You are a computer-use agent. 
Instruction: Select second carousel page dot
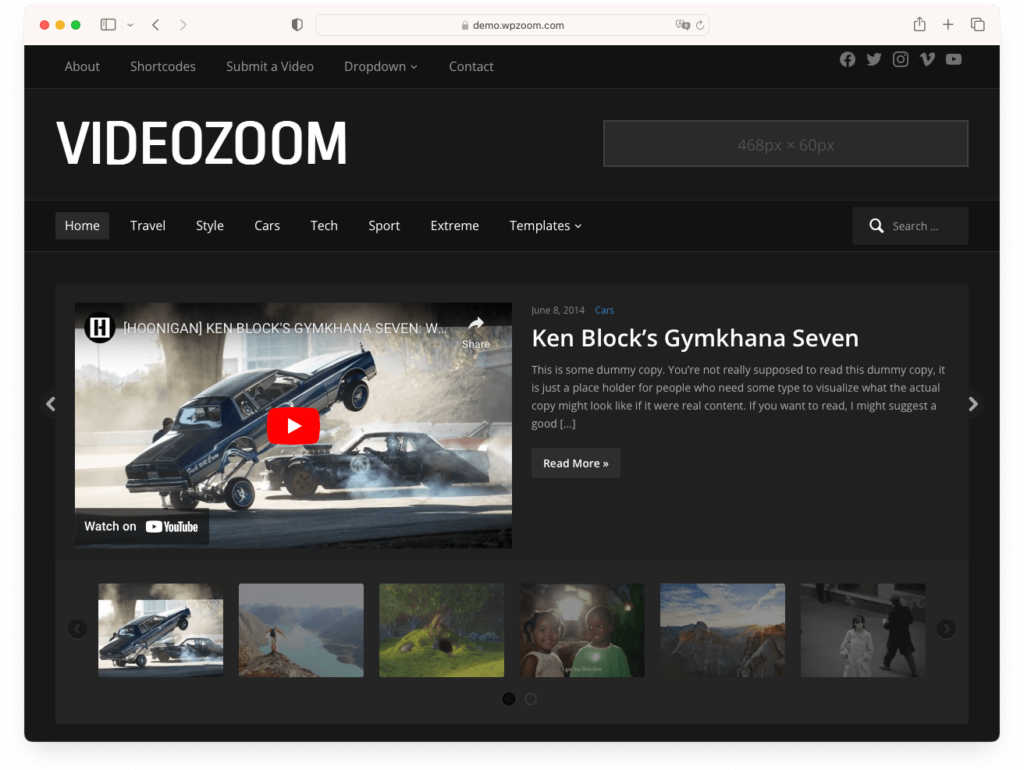(x=531, y=699)
